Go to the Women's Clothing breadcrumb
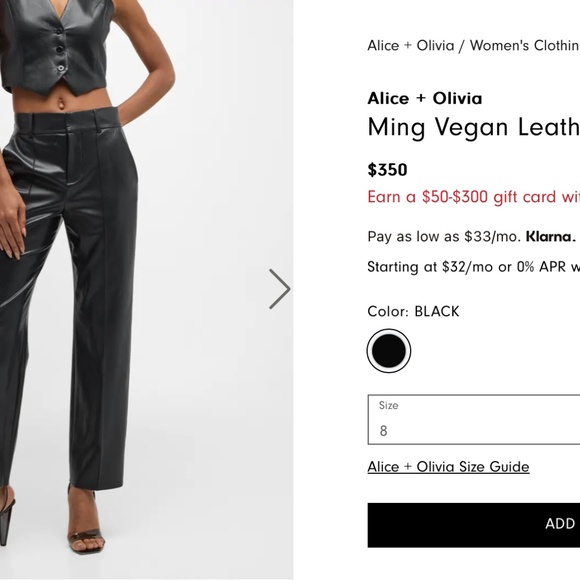This screenshot has height=580, width=580. (525, 45)
